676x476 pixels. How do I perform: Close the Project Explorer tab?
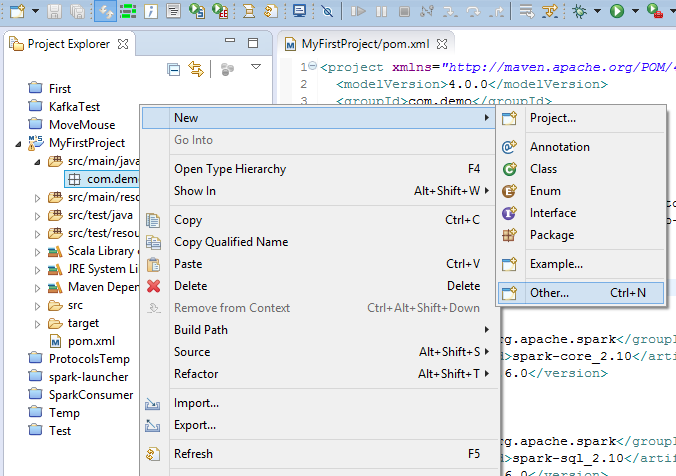point(123,44)
